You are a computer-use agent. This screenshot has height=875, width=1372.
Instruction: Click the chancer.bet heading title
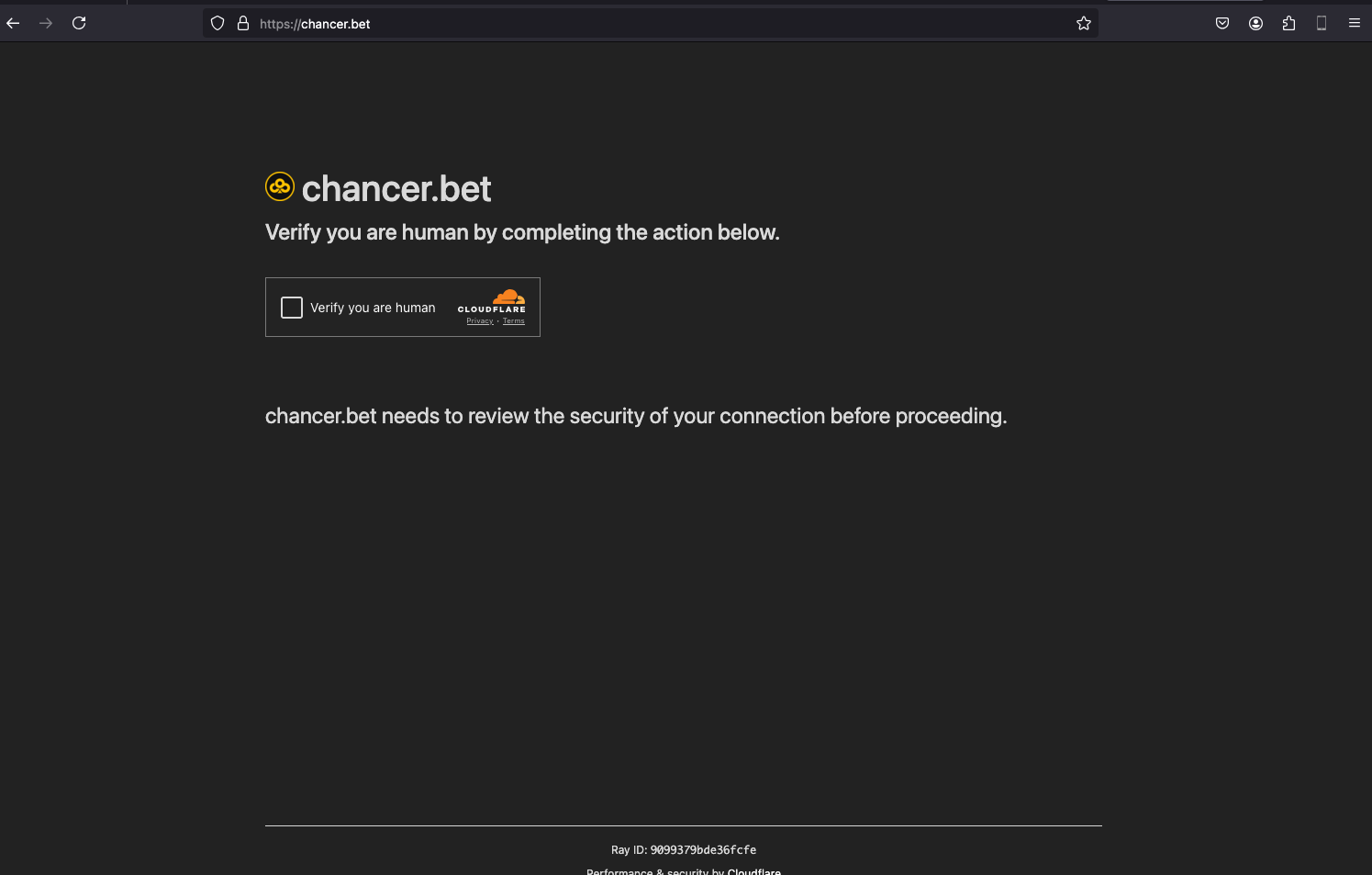tap(396, 189)
